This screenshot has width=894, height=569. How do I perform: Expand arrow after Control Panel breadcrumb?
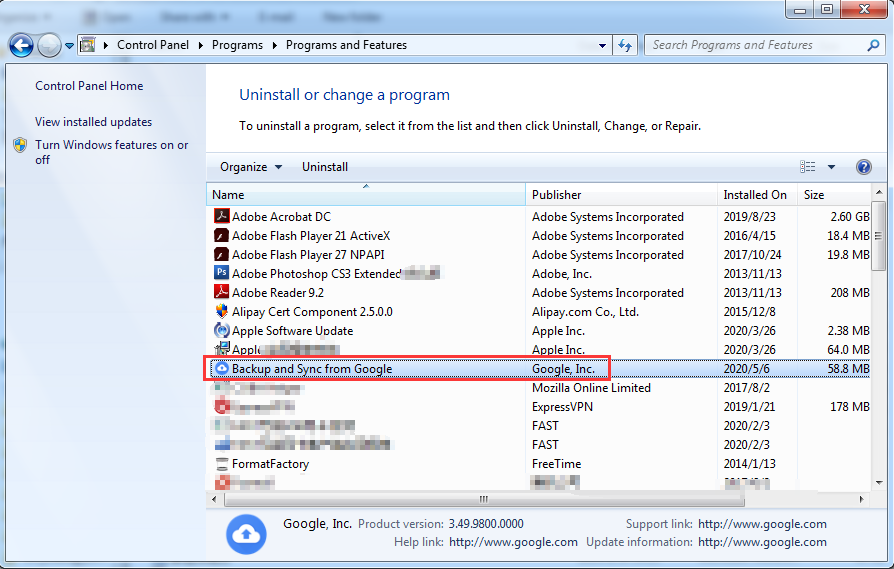(x=201, y=46)
